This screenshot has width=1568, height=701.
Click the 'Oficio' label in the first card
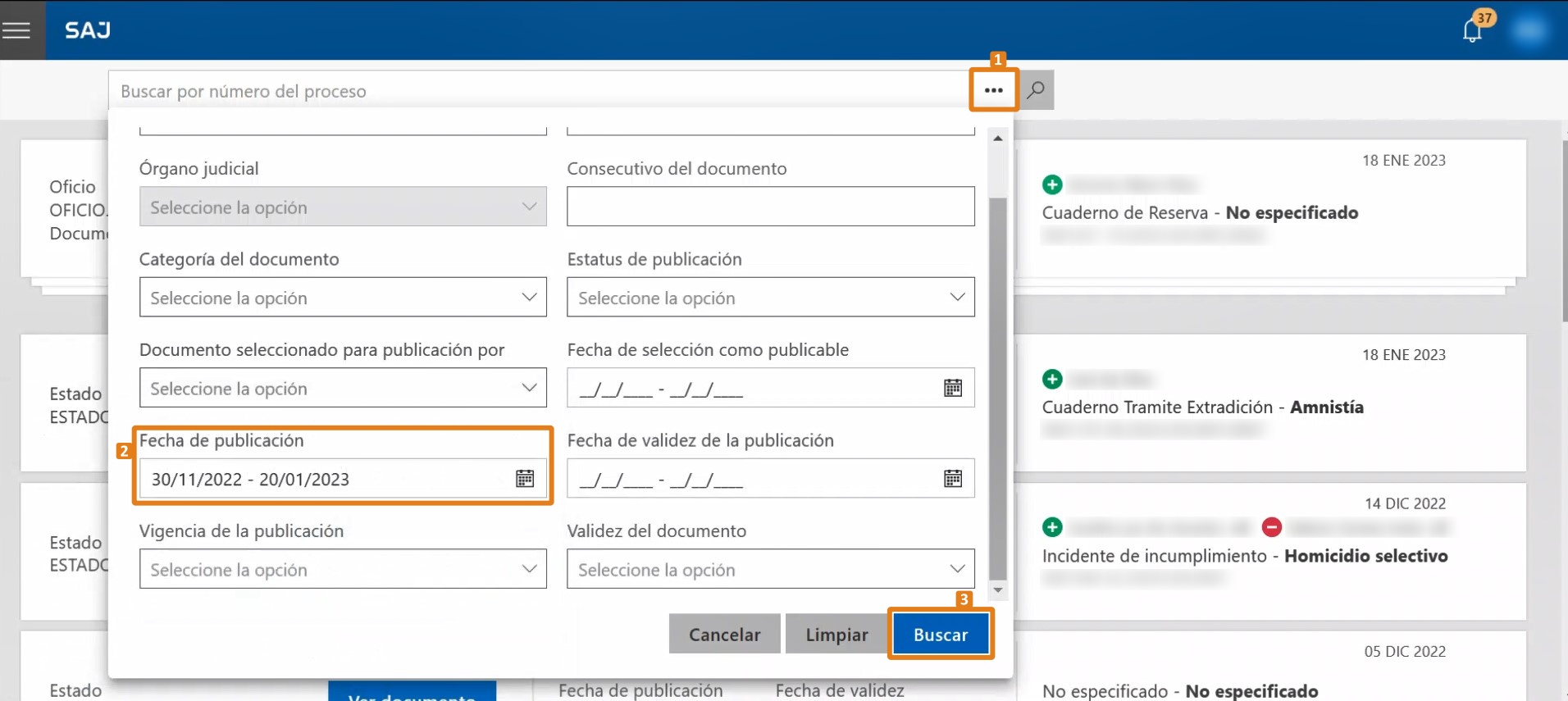pyautogui.click(x=72, y=187)
